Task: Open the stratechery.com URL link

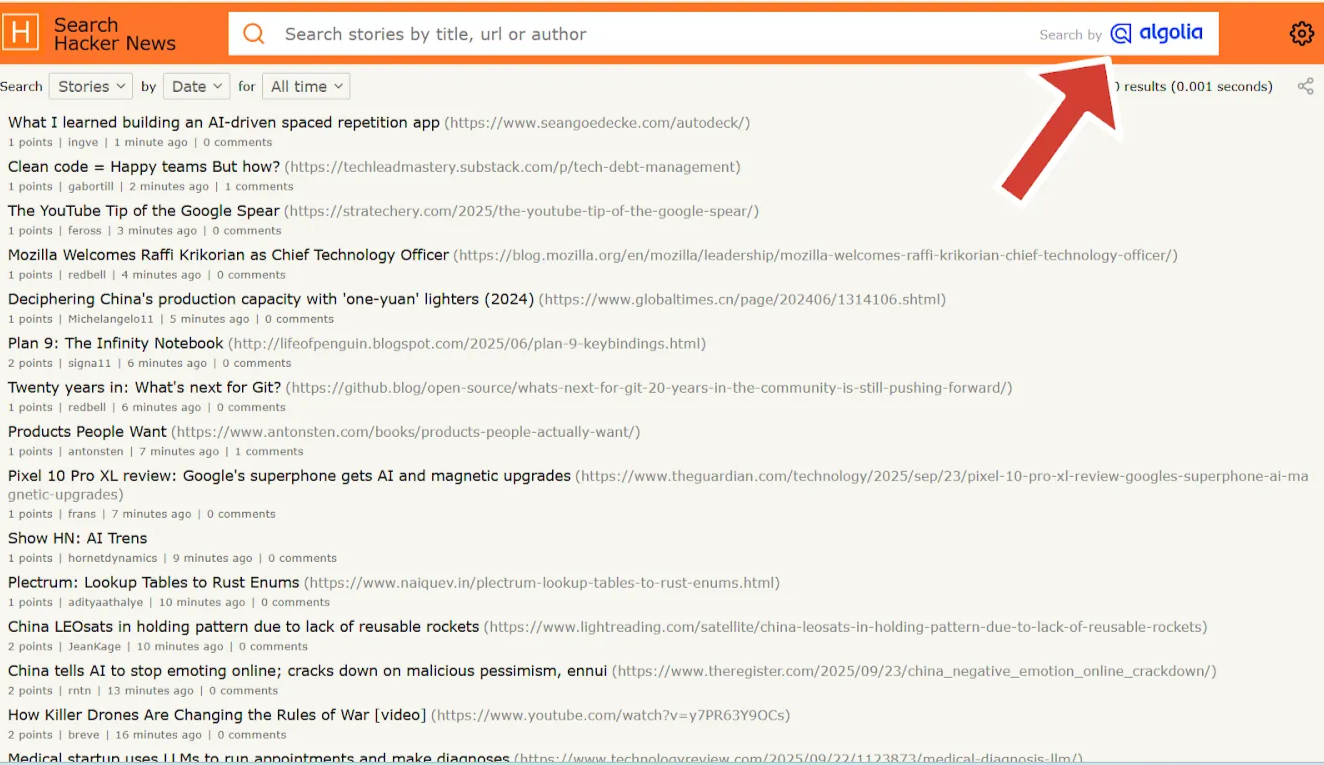Action: (x=522, y=211)
